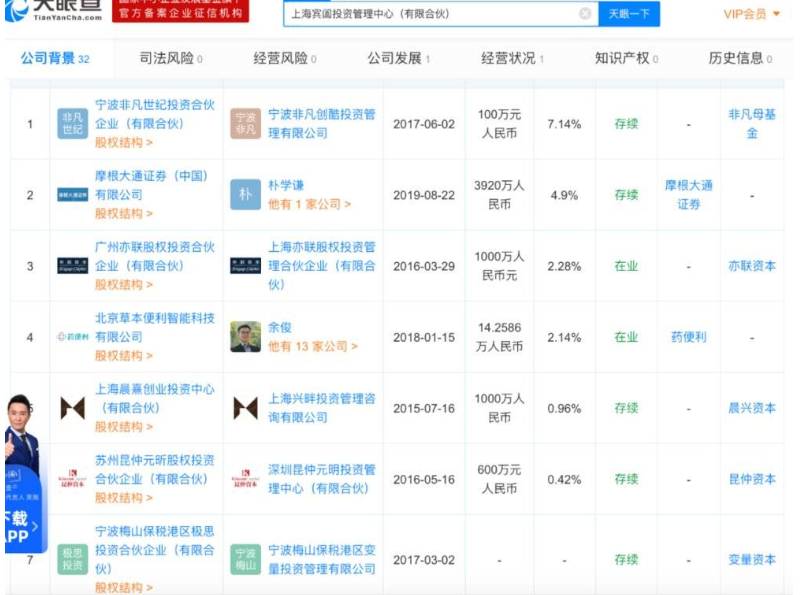Open 北京草本便利智能科技有限公司 link

tap(155, 327)
